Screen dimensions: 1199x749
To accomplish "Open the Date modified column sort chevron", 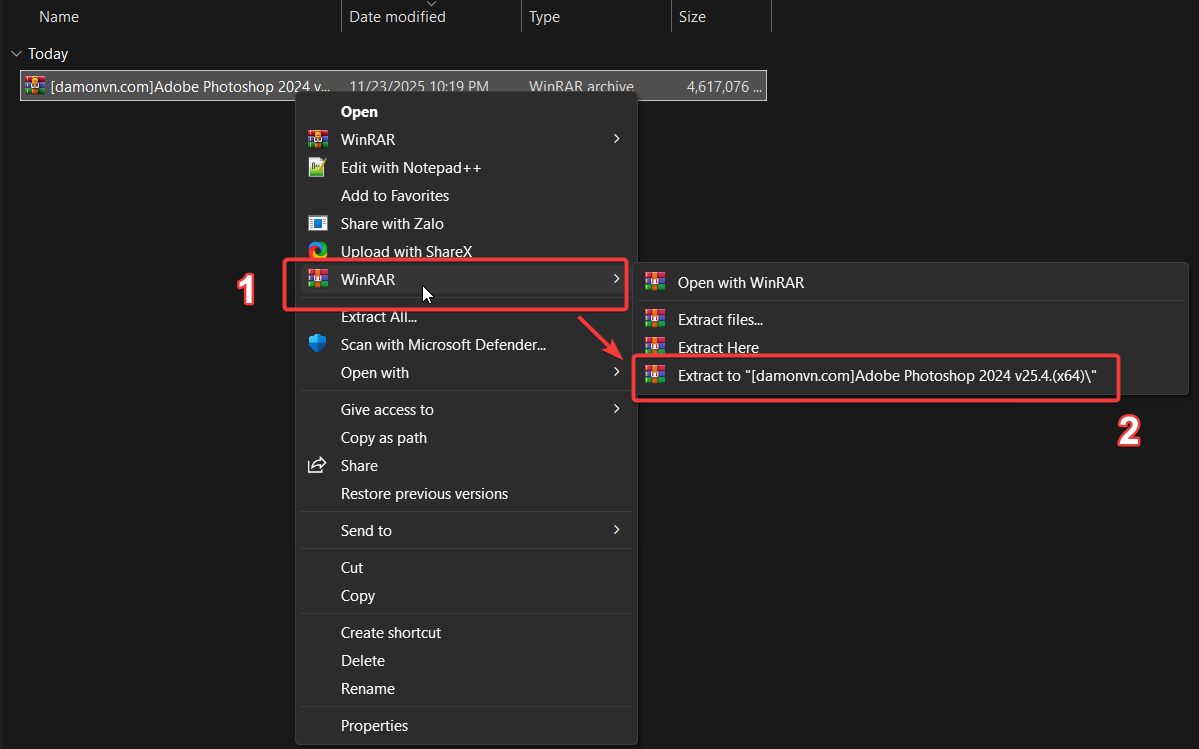I will [x=431, y=4].
